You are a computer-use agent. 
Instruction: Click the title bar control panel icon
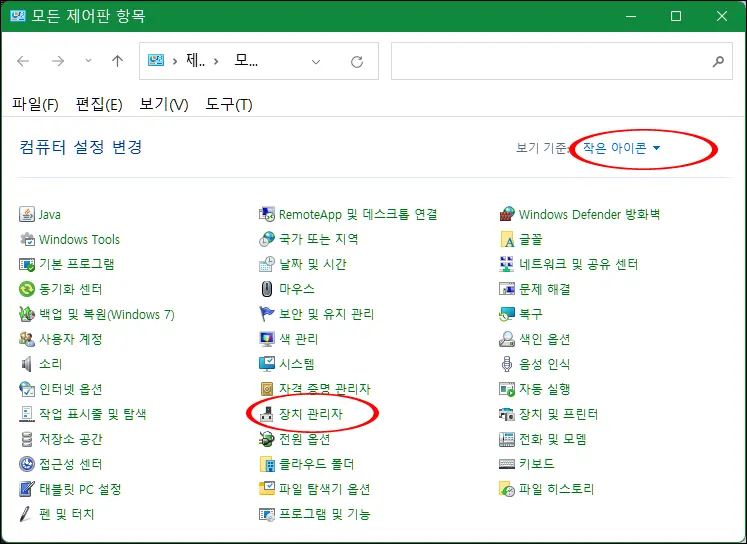pos(18,16)
